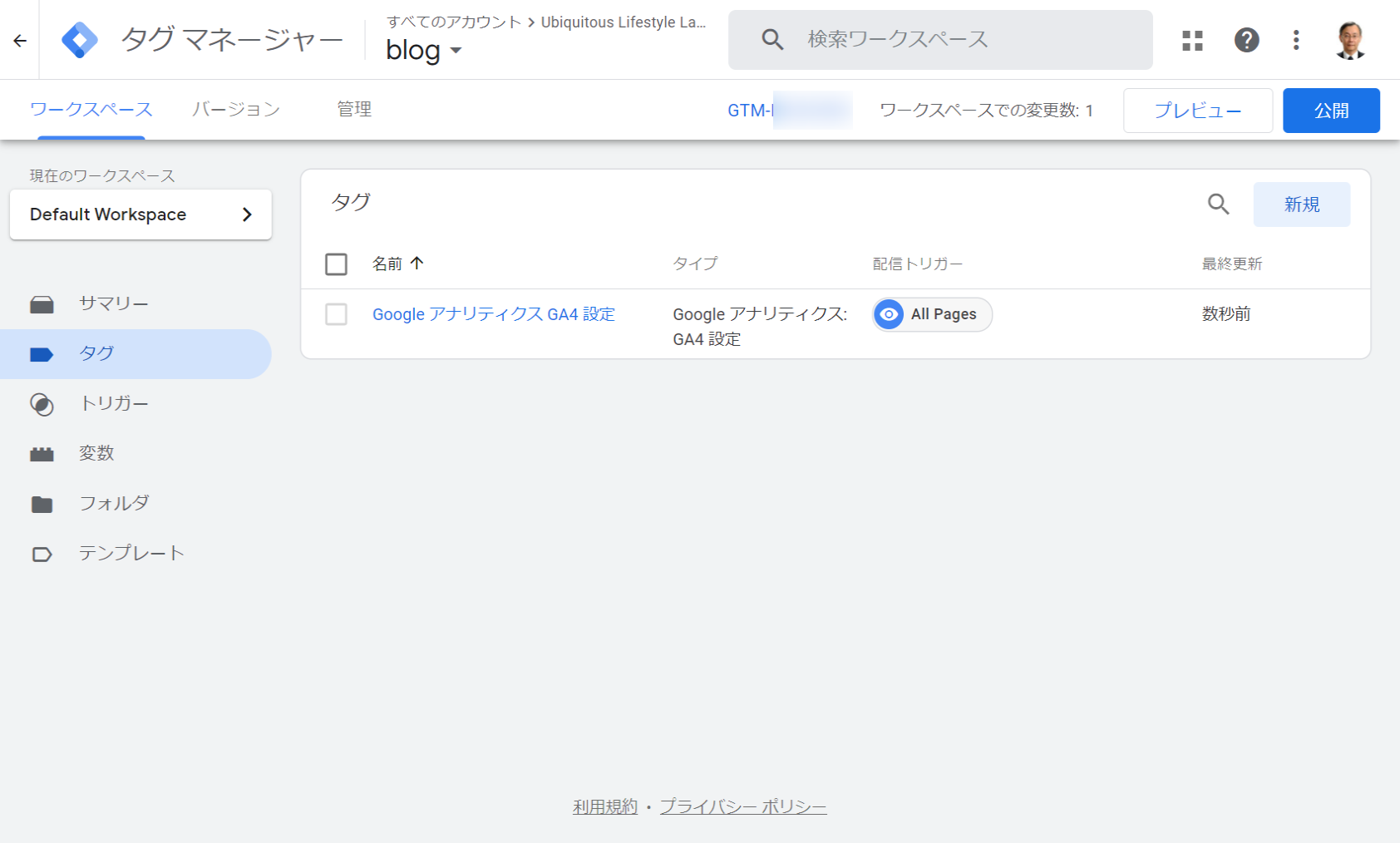Image resolution: width=1400 pixels, height=843 pixels.
Task: Switch to the ワークスペース tab
Action: pyautogui.click(x=91, y=109)
